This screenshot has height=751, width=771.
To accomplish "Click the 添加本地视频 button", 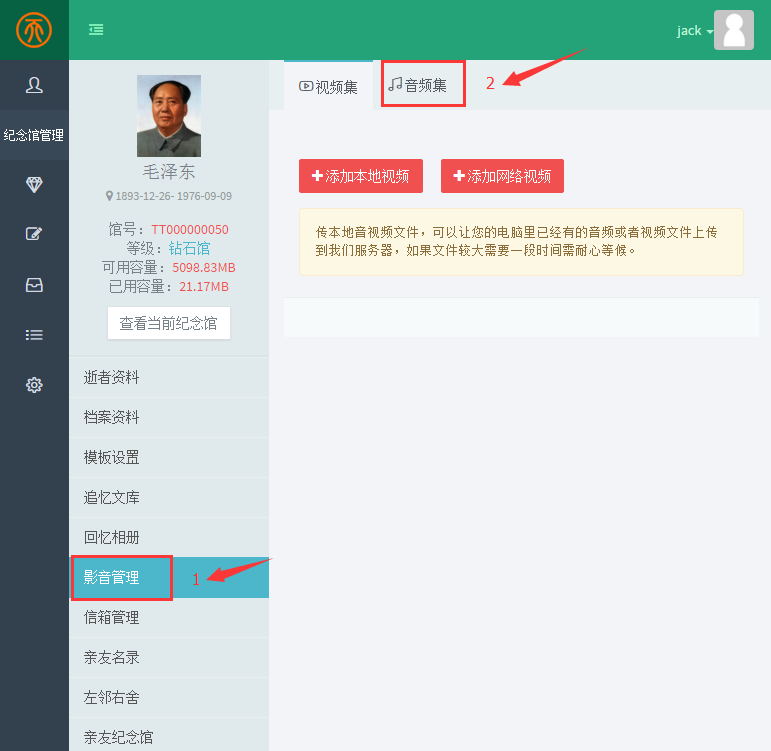I will (x=360, y=176).
